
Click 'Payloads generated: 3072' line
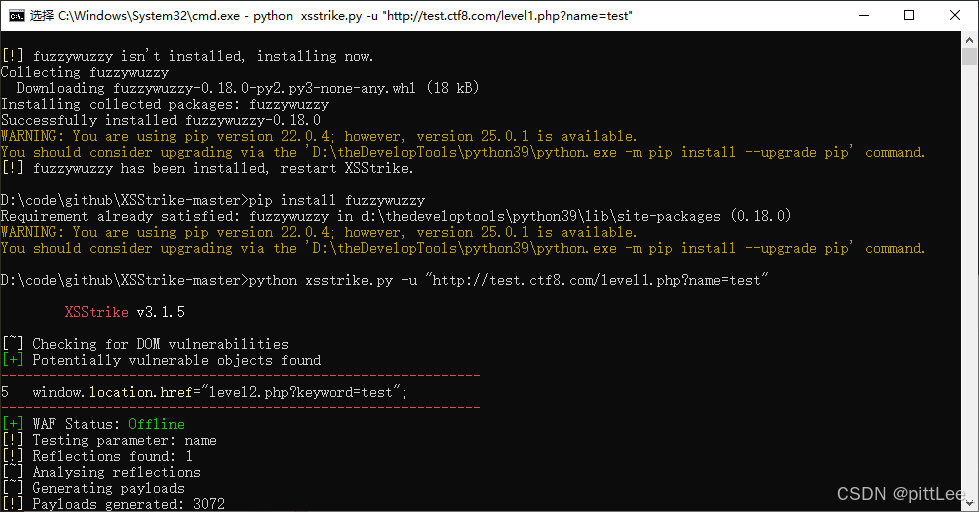(x=114, y=503)
